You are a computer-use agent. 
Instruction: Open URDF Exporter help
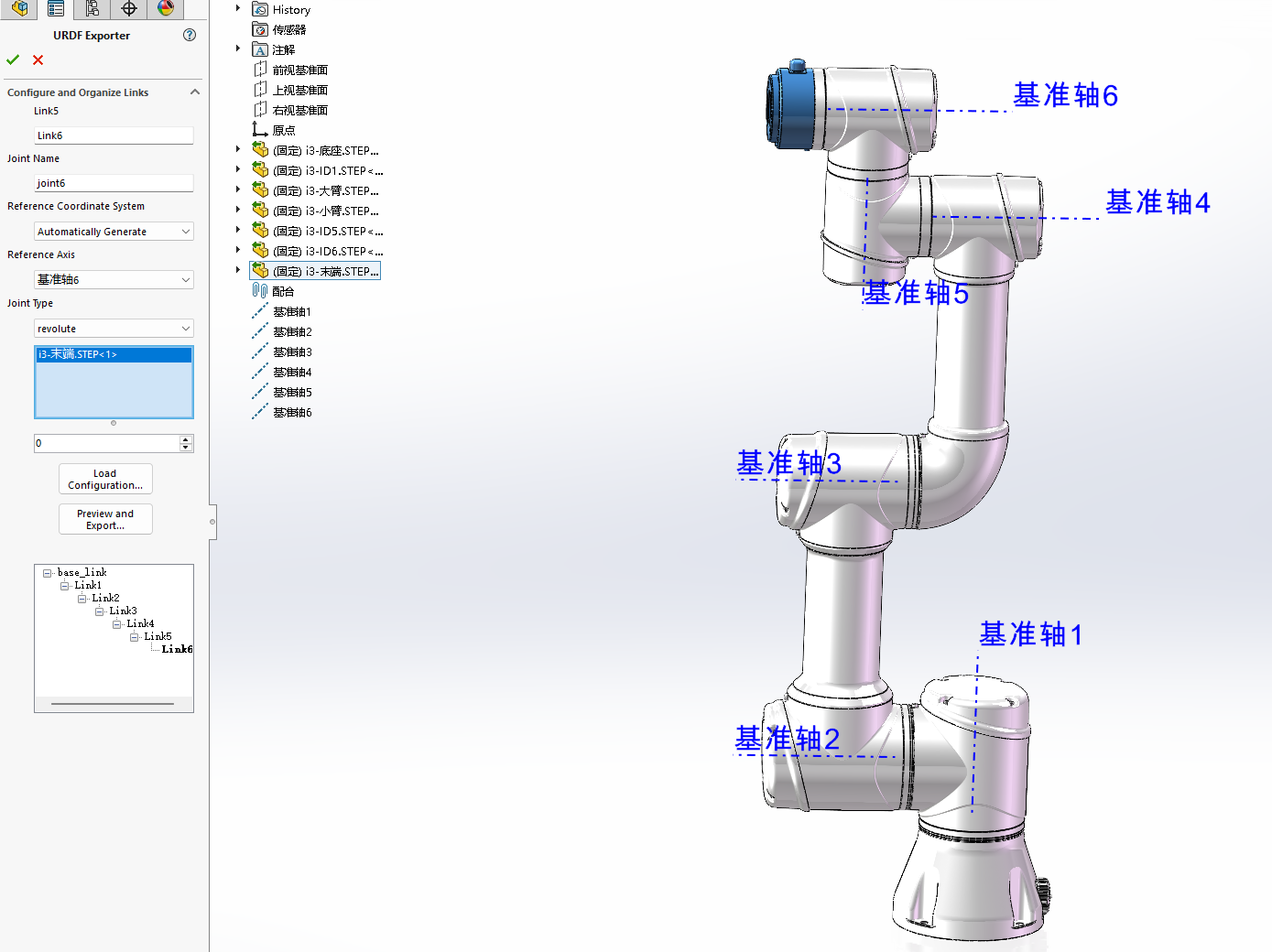coord(190,35)
